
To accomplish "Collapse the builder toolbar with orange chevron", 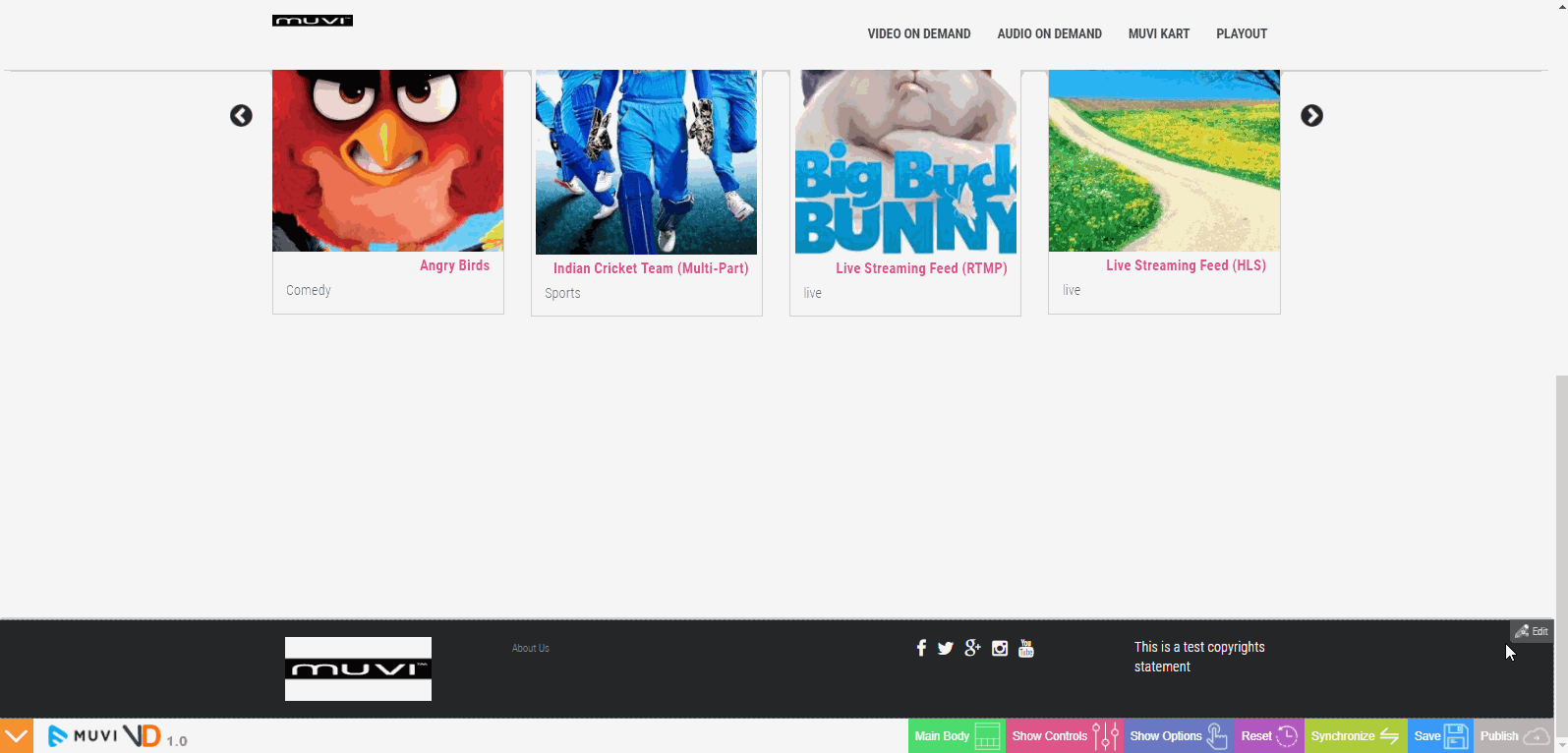I will [17, 736].
